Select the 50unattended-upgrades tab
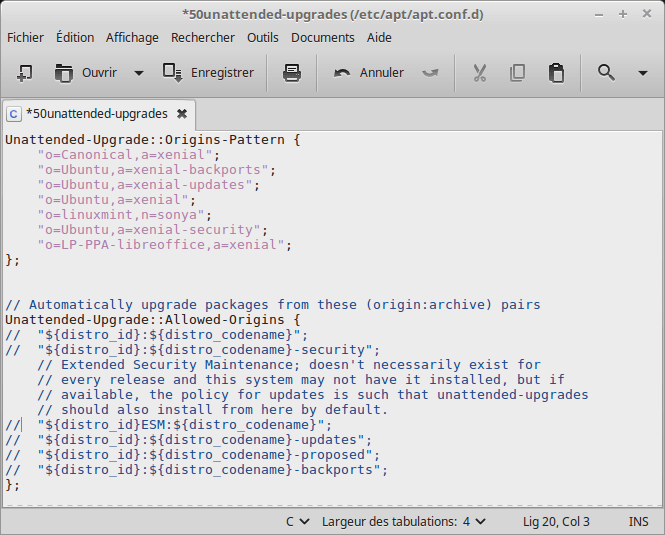 [x=97, y=114]
